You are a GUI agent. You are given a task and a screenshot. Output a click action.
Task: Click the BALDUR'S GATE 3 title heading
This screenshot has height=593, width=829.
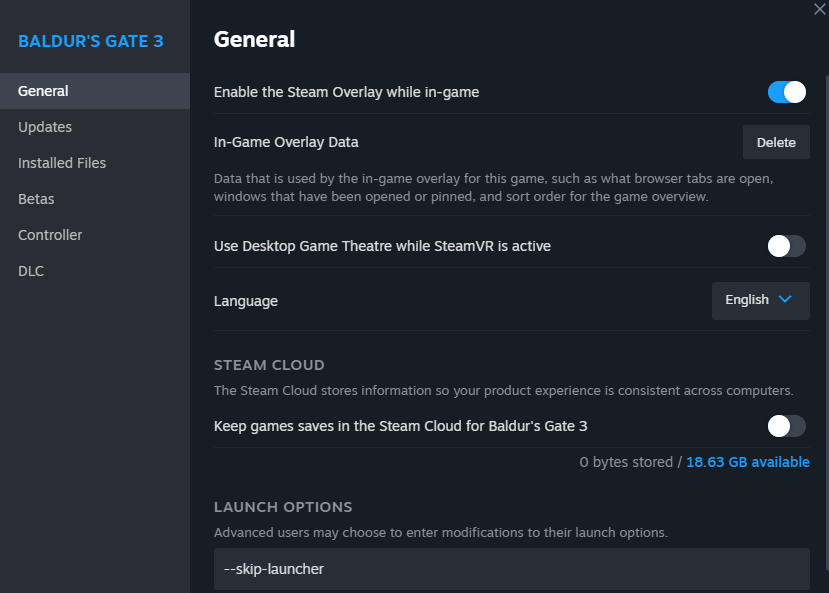(90, 41)
